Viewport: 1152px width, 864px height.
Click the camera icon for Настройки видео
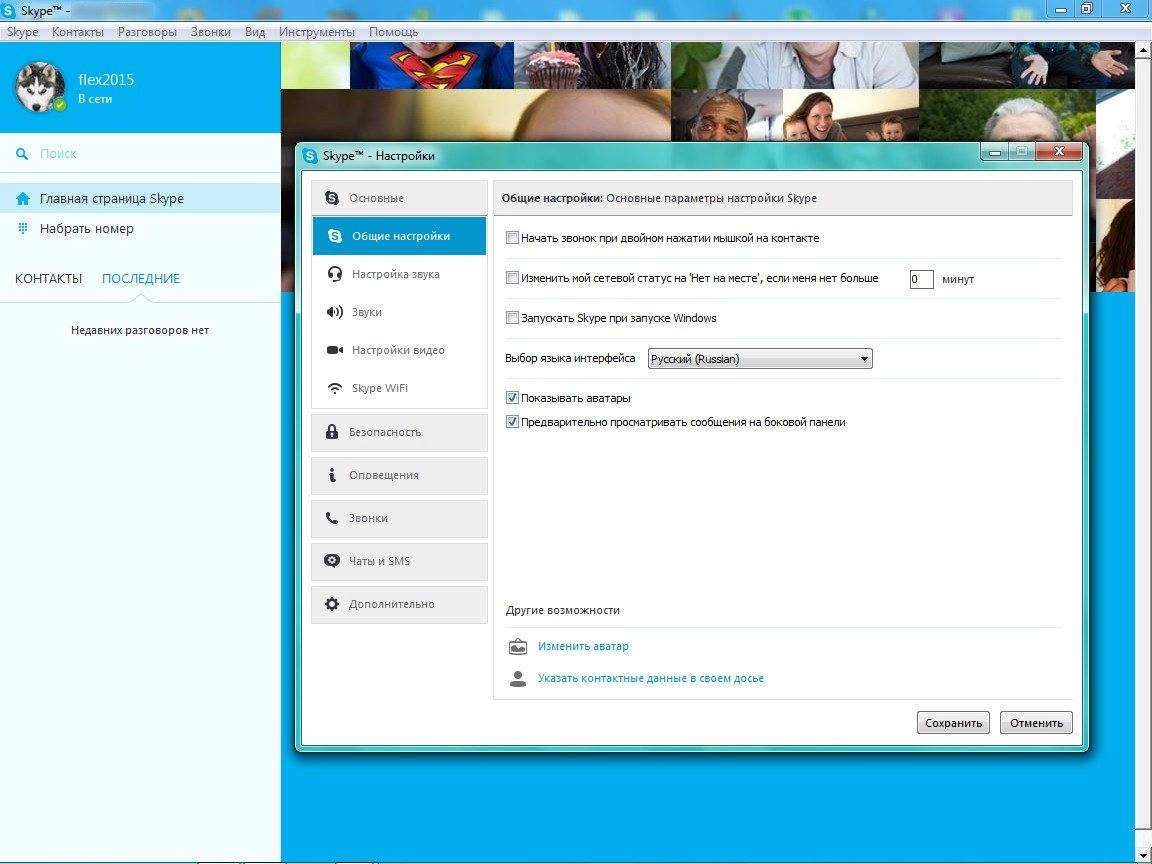[x=334, y=350]
